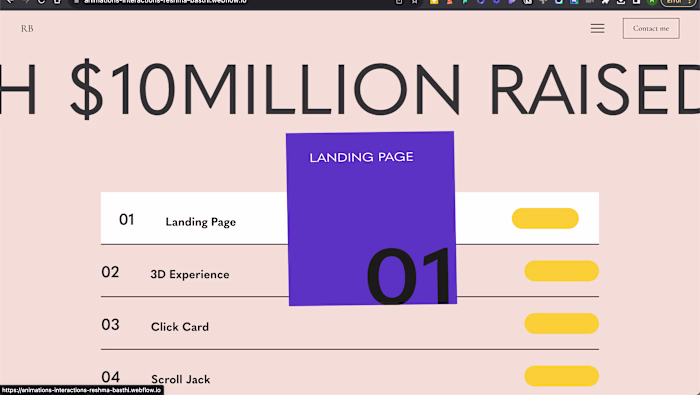700x395 pixels.
Task: Click the row number 02
Action: 110,272
